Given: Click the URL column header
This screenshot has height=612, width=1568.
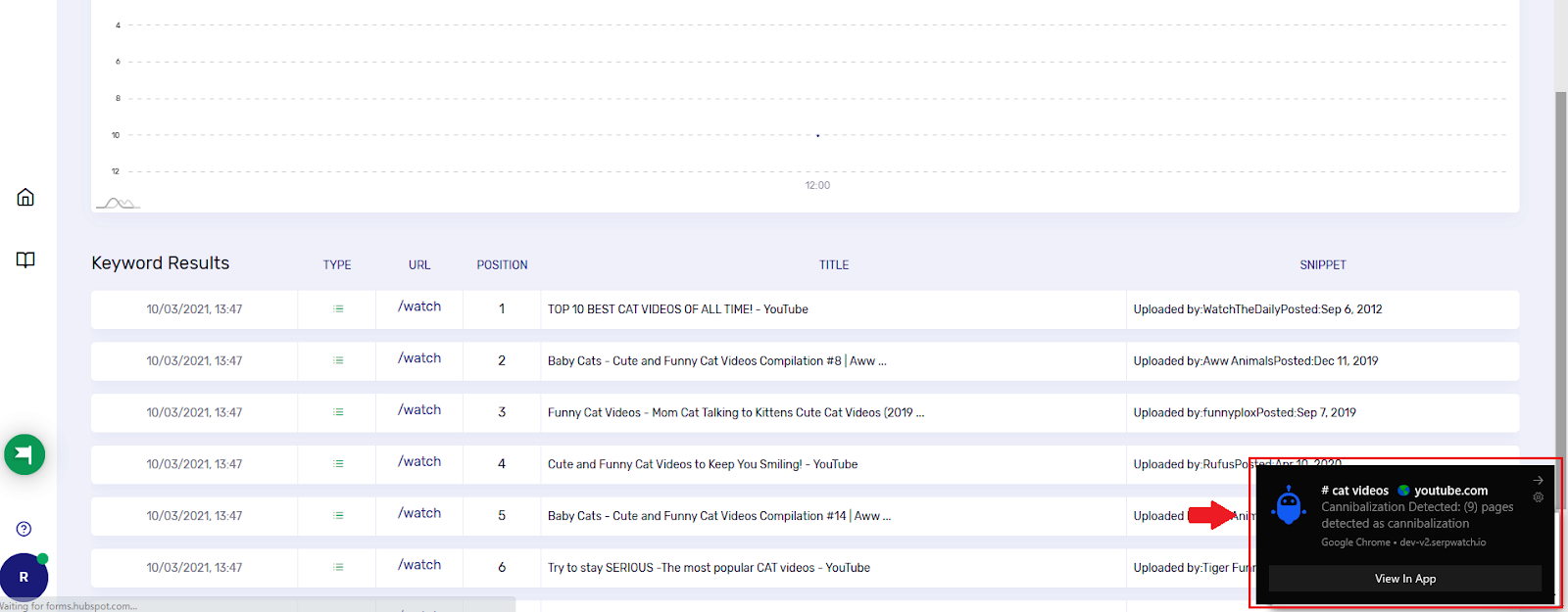Looking at the screenshot, I should tap(419, 265).
